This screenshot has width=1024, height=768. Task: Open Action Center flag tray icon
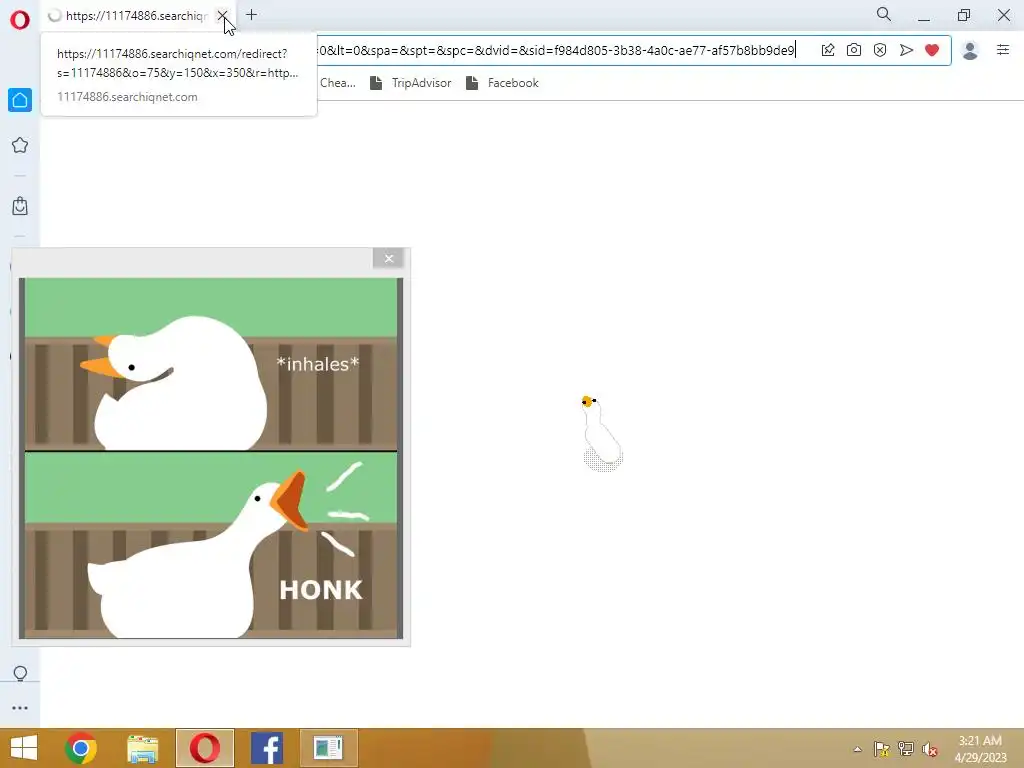tap(882, 749)
